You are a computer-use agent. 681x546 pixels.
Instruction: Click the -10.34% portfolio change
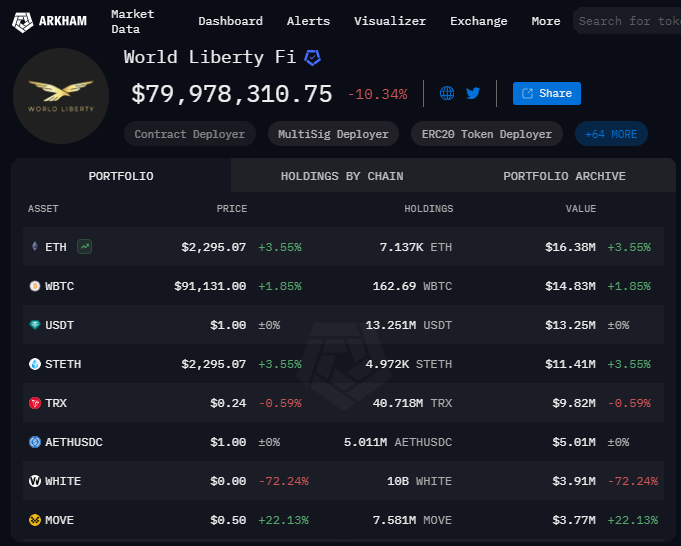[377, 94]
